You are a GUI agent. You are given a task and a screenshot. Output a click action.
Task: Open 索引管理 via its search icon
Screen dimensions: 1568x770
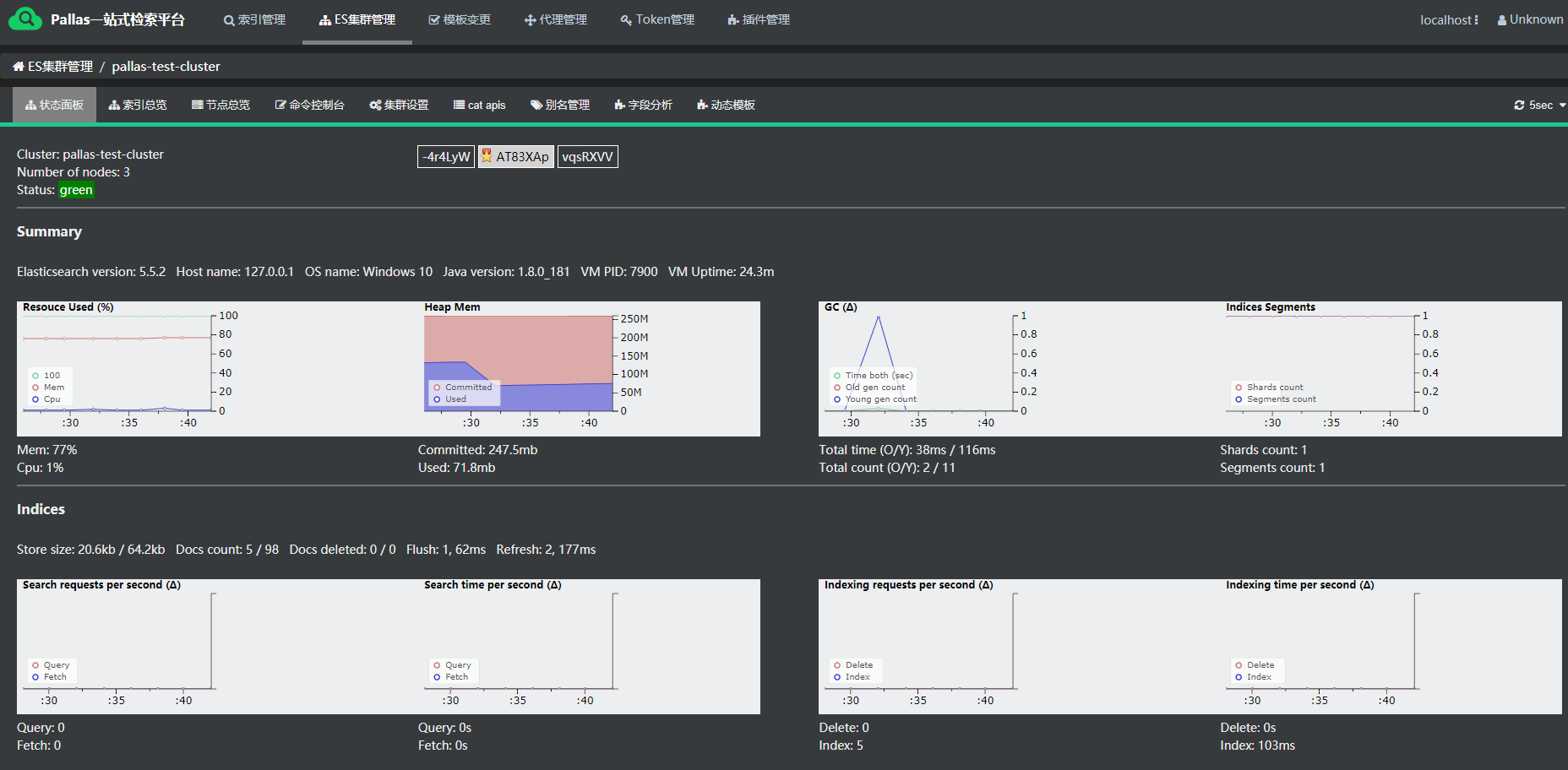pos(229,20)
